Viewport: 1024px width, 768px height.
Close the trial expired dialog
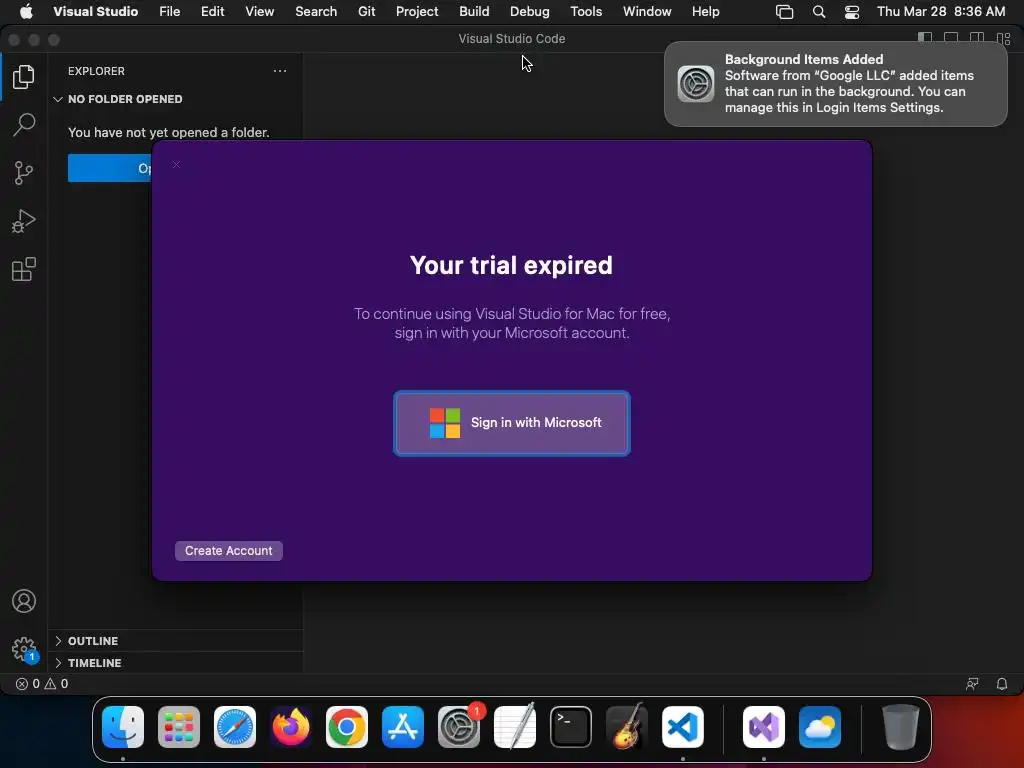click(x=176, y=165)
